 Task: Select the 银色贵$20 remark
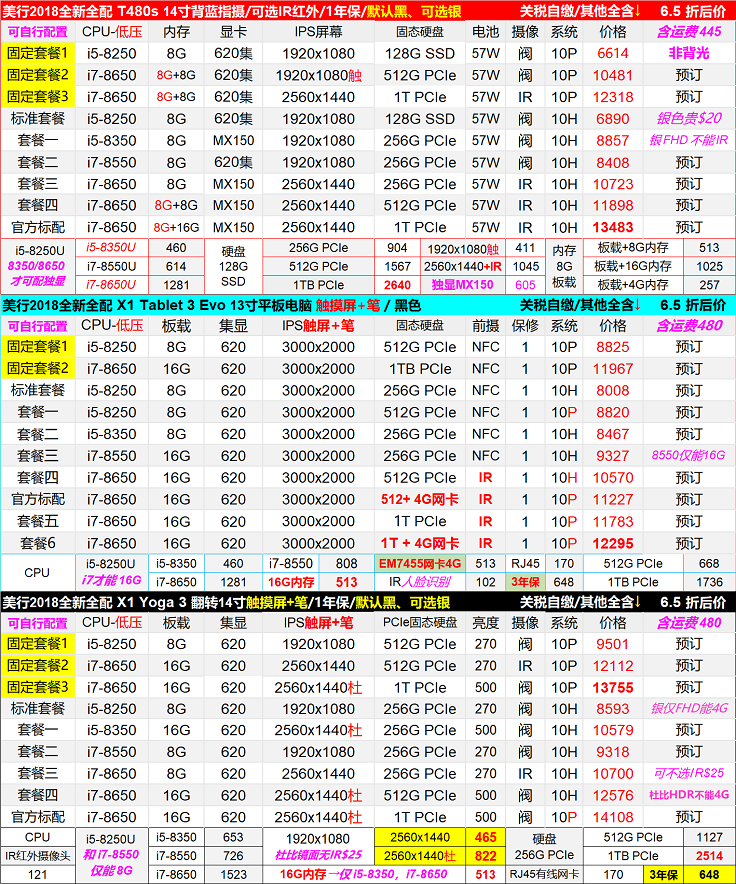coord(688,118)
